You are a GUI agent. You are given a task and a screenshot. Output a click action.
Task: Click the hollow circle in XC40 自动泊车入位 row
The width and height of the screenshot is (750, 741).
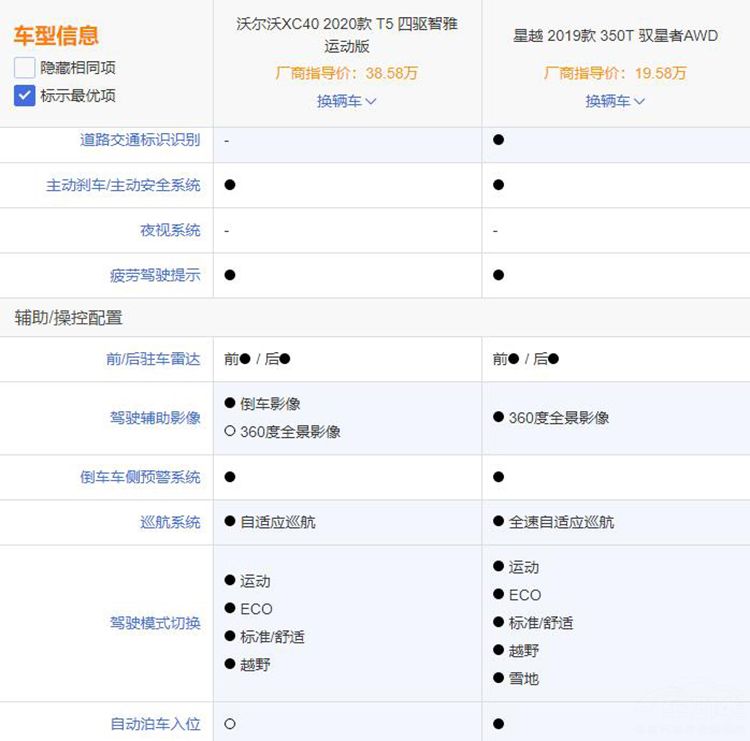(230, 724)
